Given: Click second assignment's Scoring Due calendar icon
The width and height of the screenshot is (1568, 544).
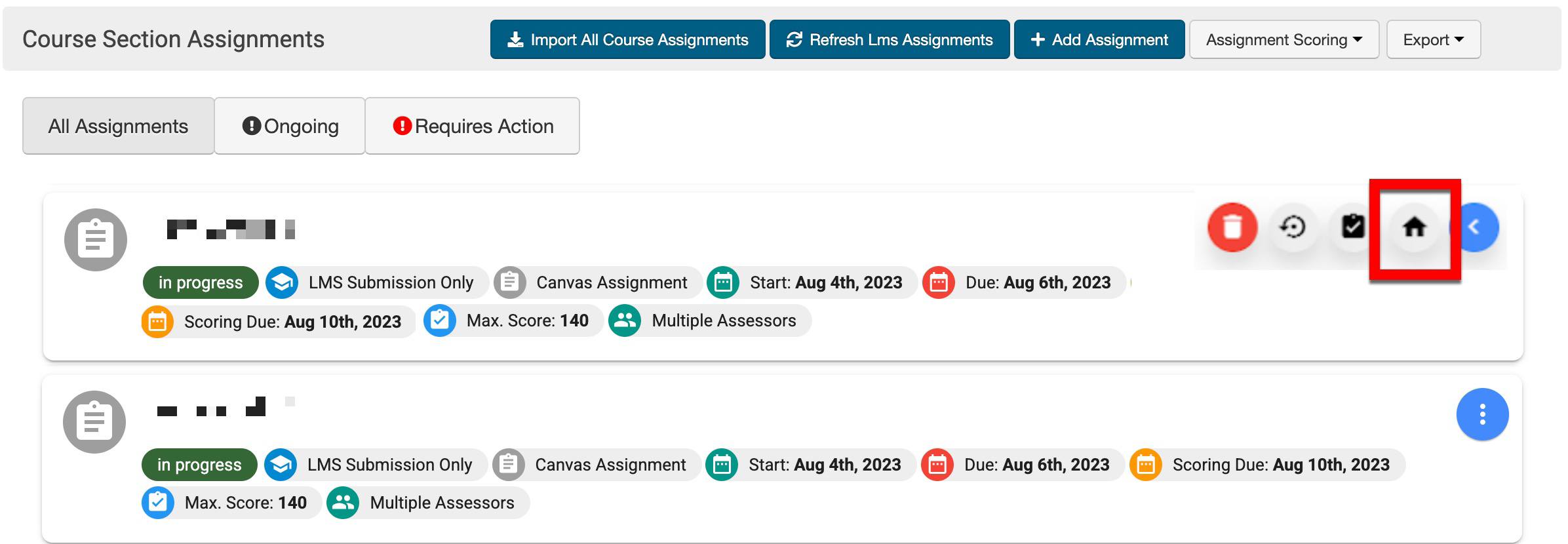Looking at the screenshot, I should [x=1145, y=465].
